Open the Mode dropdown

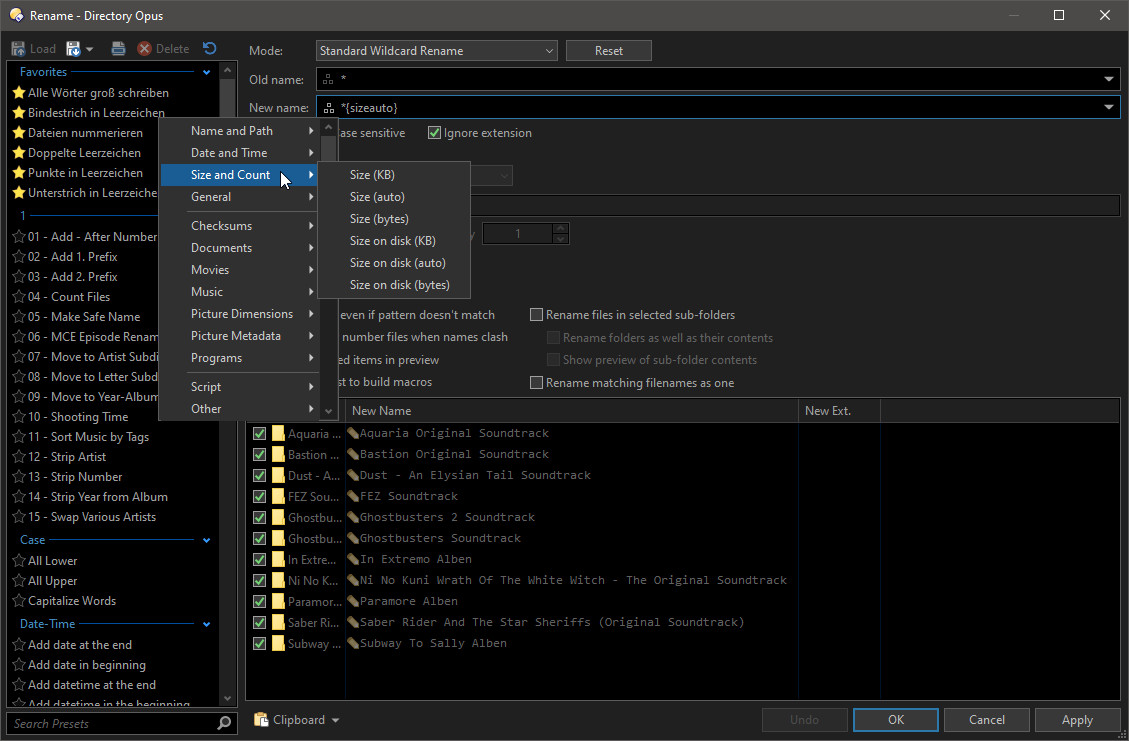click(436, 50)
